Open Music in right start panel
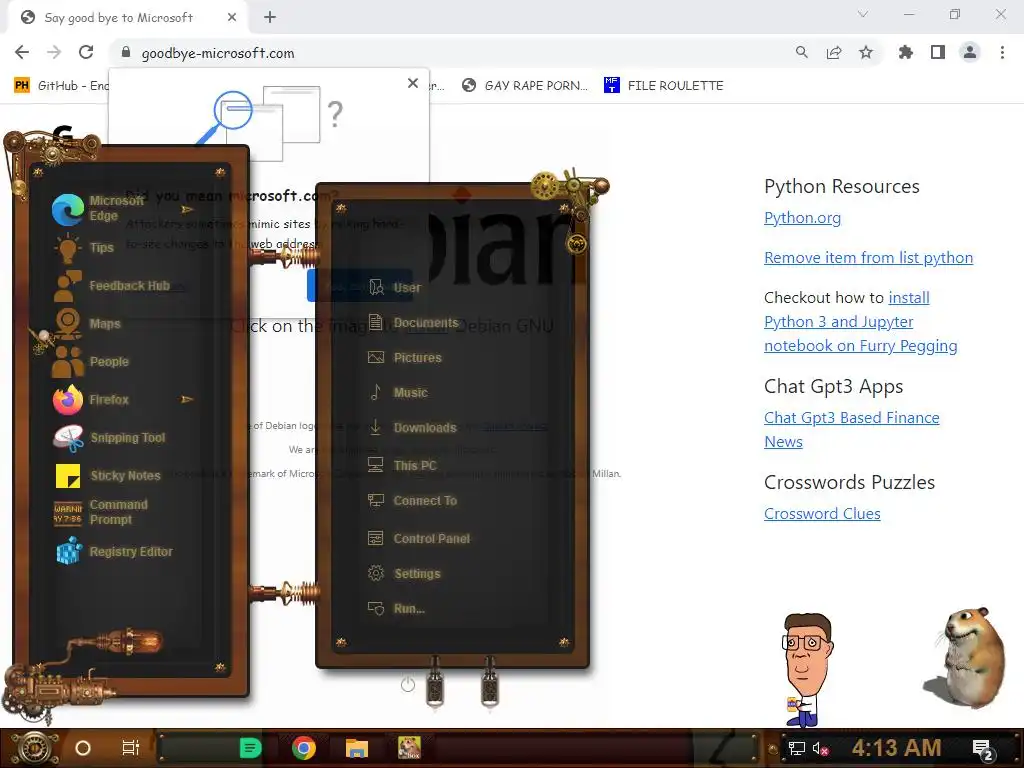Screen dimensions: 1024x768 tap(398, 392)
